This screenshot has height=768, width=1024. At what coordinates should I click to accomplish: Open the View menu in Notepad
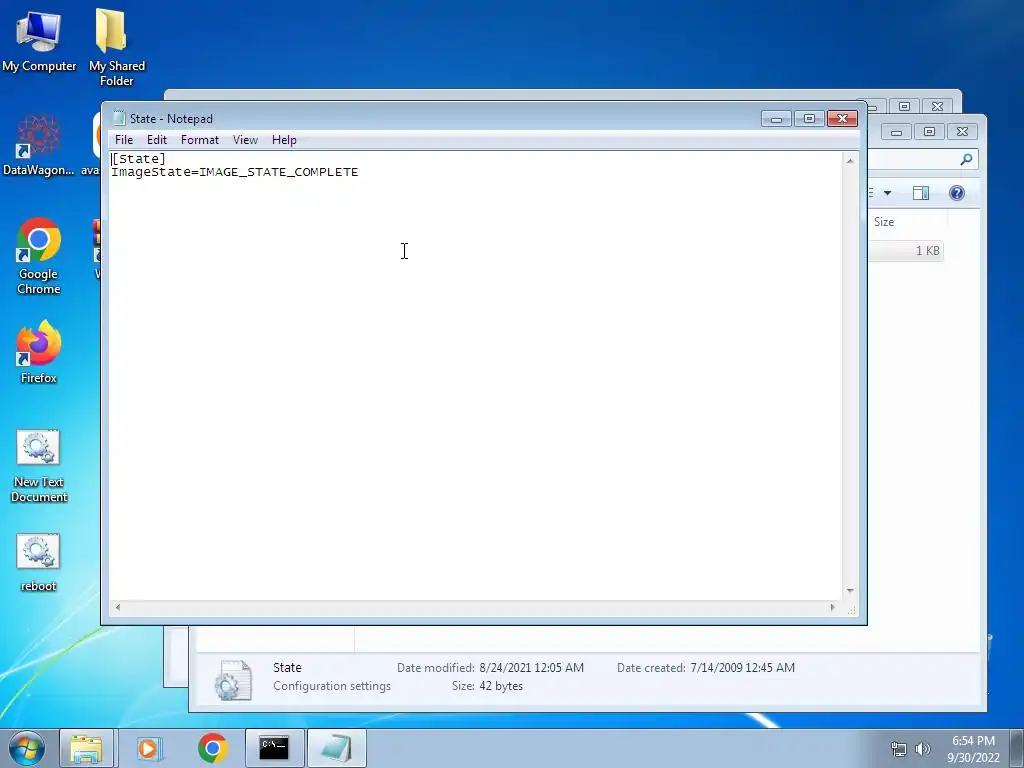click(246, 140)
